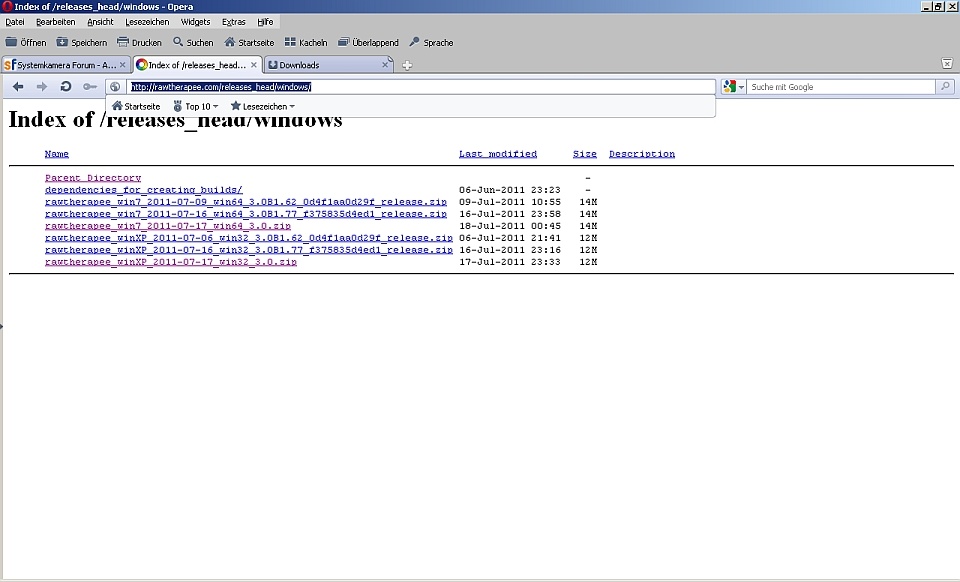Reload the current page
Viewport: 960px width, 582px height.
click(x=66, y=87)
